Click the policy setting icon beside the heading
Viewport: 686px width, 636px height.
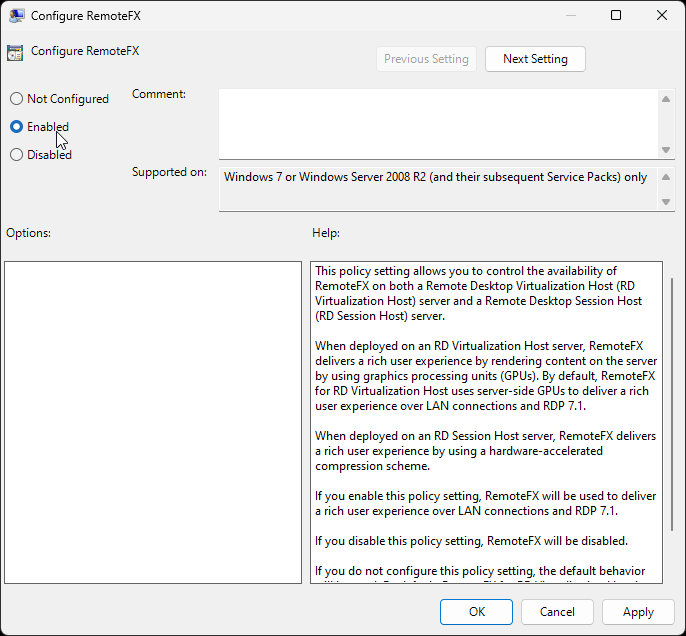point(14,52)
